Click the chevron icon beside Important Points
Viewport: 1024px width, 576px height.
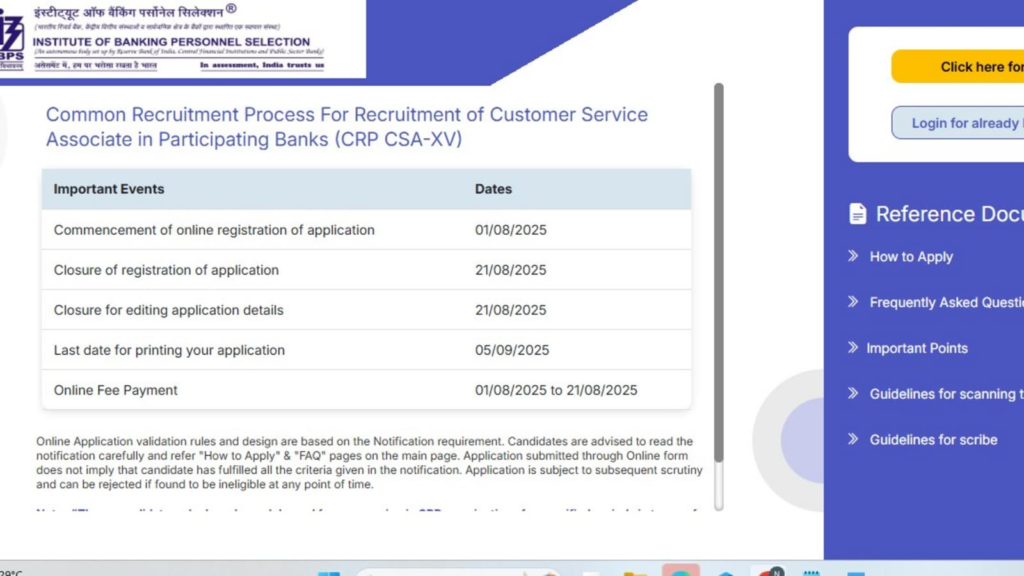[852, 348]
